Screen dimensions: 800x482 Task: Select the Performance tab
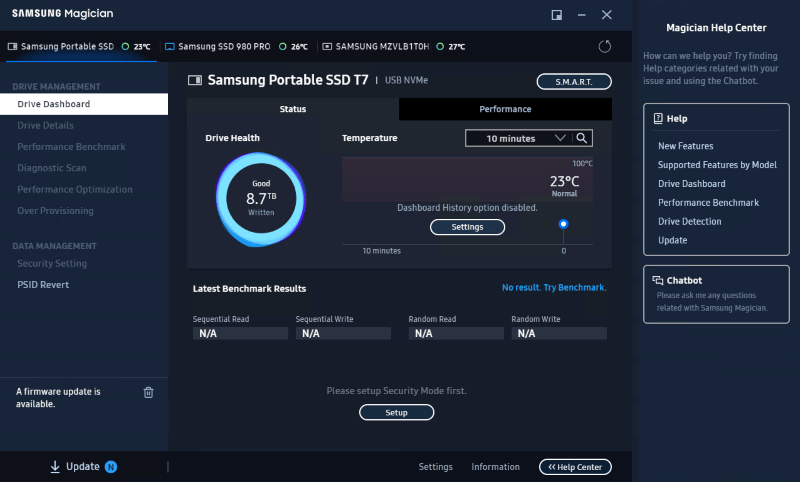[x=505, y=109]
